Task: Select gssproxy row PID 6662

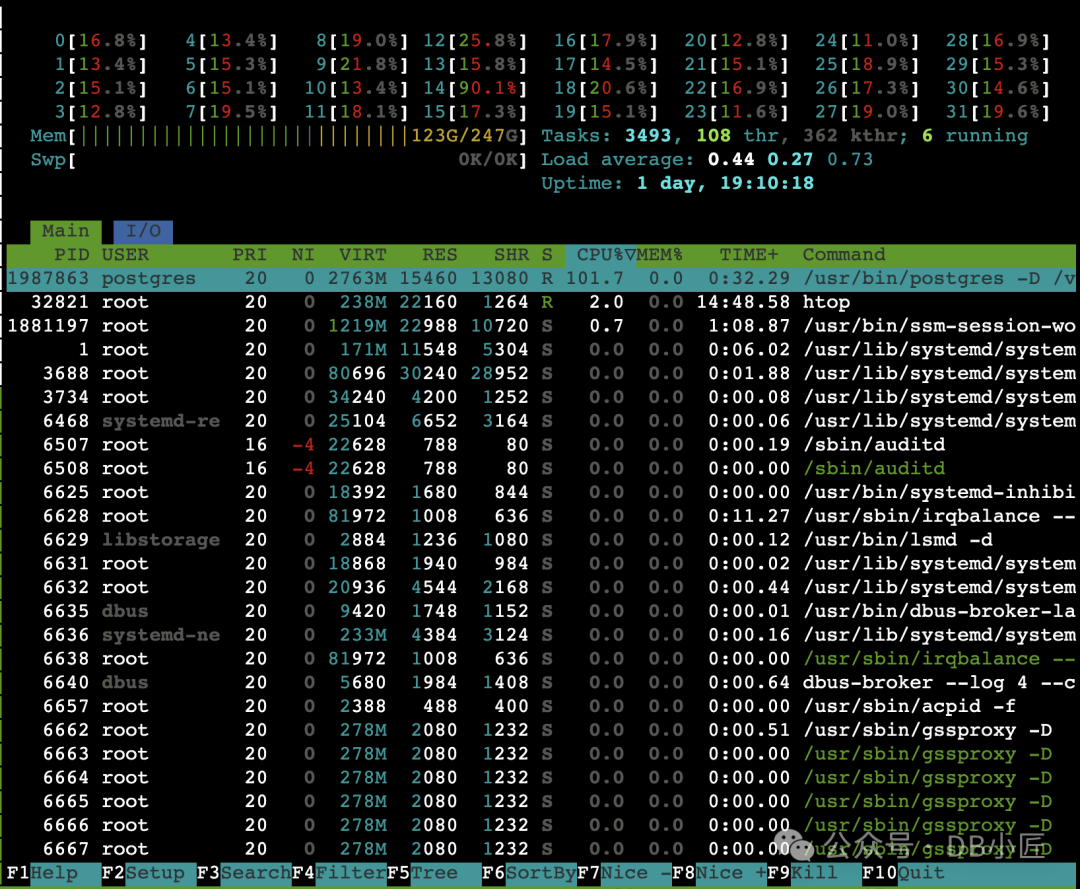Action: (541, 731)
